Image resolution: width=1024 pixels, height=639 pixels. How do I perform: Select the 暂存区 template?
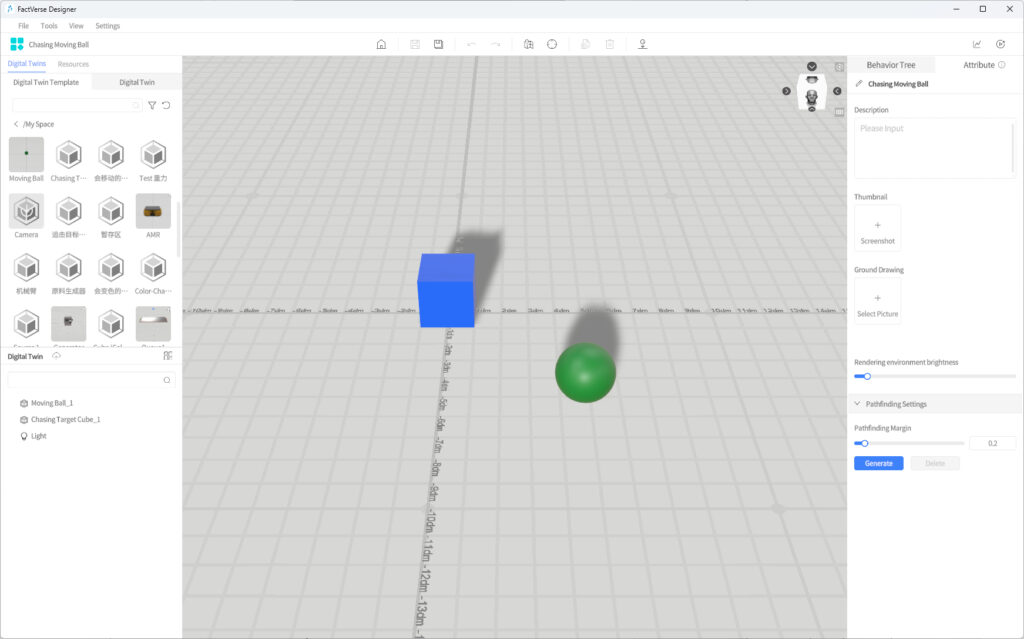pos(111,216)
